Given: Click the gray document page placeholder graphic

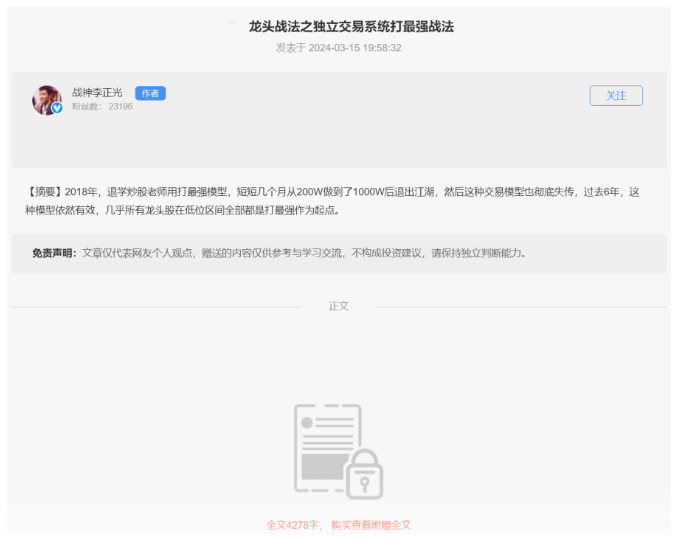Looking at the screenshot, I should pos(327,447).
